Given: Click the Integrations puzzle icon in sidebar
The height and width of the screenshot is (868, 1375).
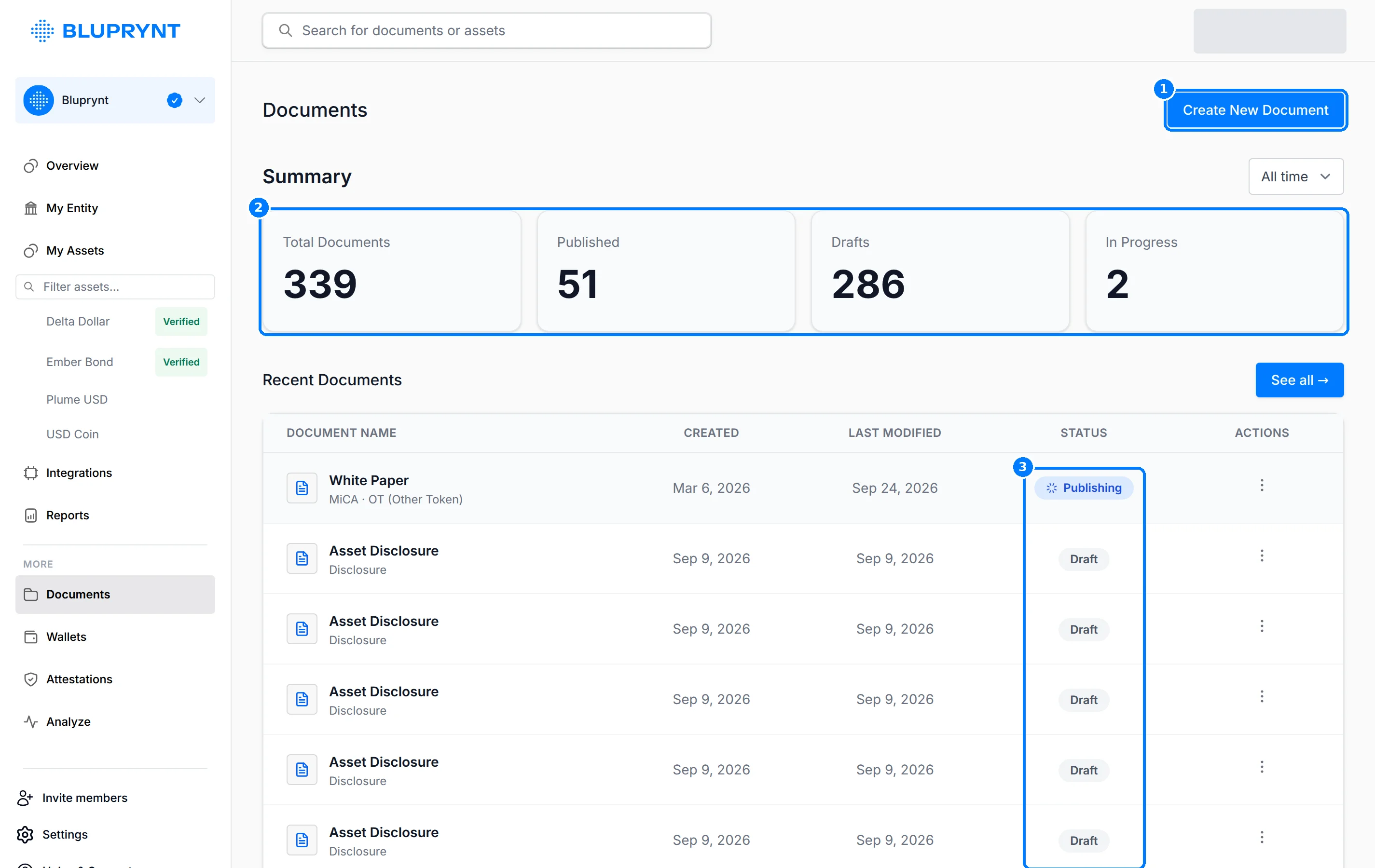Looking at the screenshot, I should 31,473.
